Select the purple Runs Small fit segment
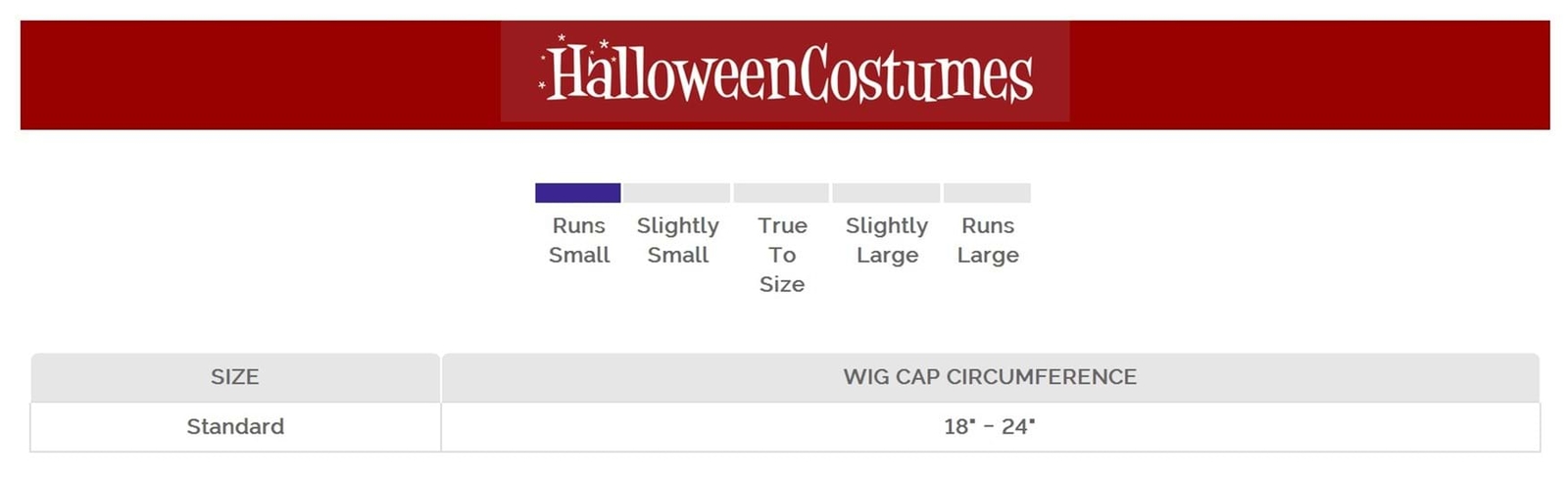This screenshot has height=482, width=1568. click(x=577, y=193)
